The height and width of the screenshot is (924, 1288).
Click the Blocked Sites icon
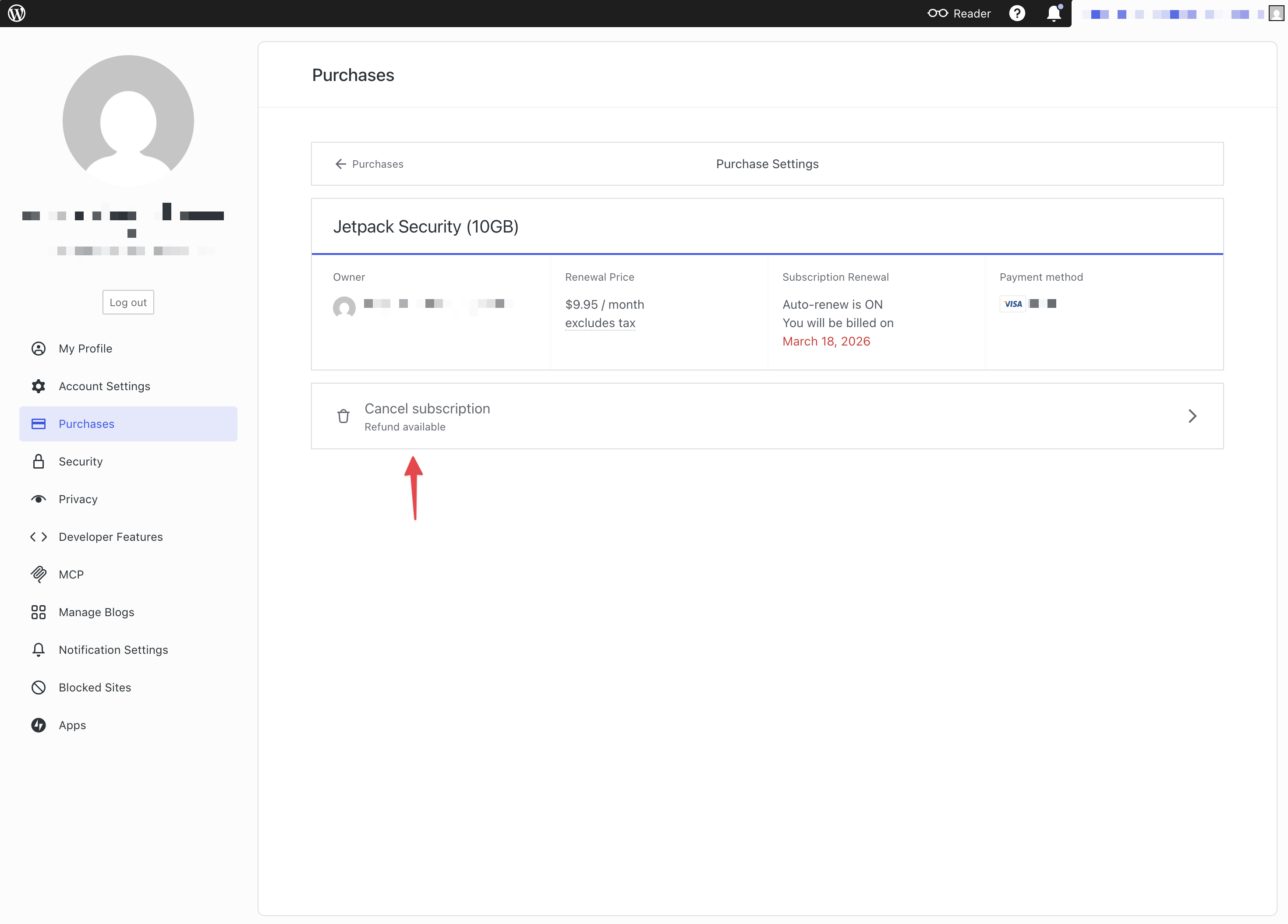click(x=38, y=688)
